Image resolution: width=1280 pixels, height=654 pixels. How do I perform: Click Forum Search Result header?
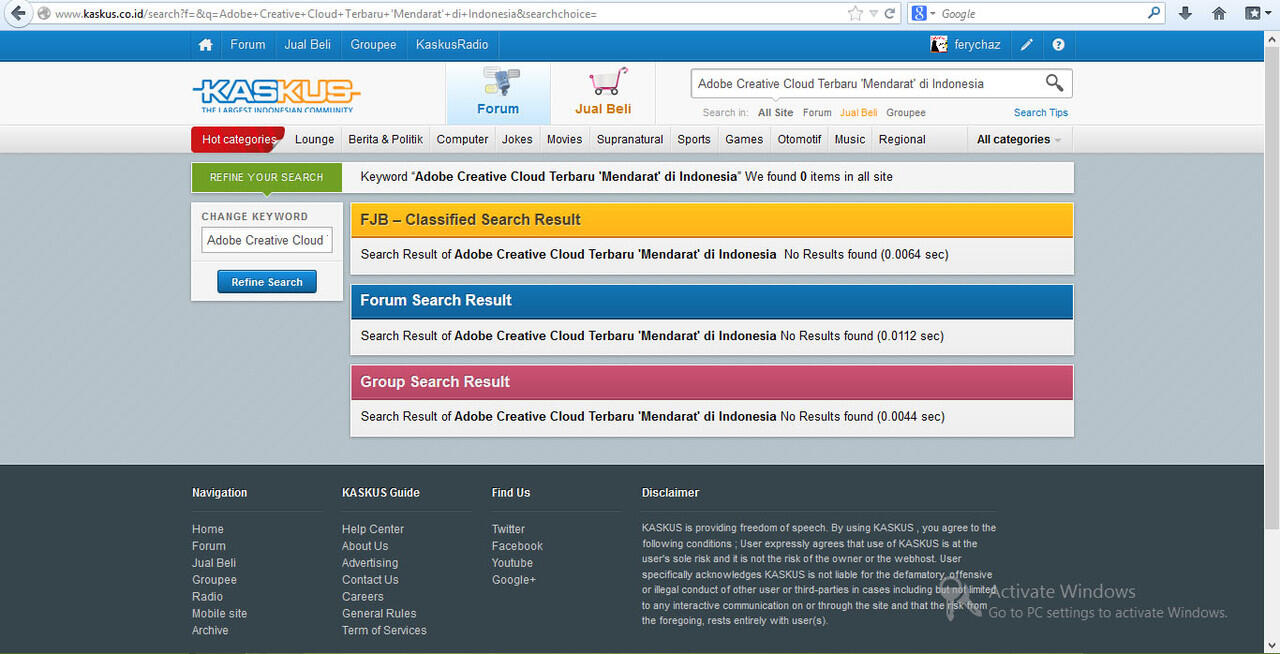point(712,301)
